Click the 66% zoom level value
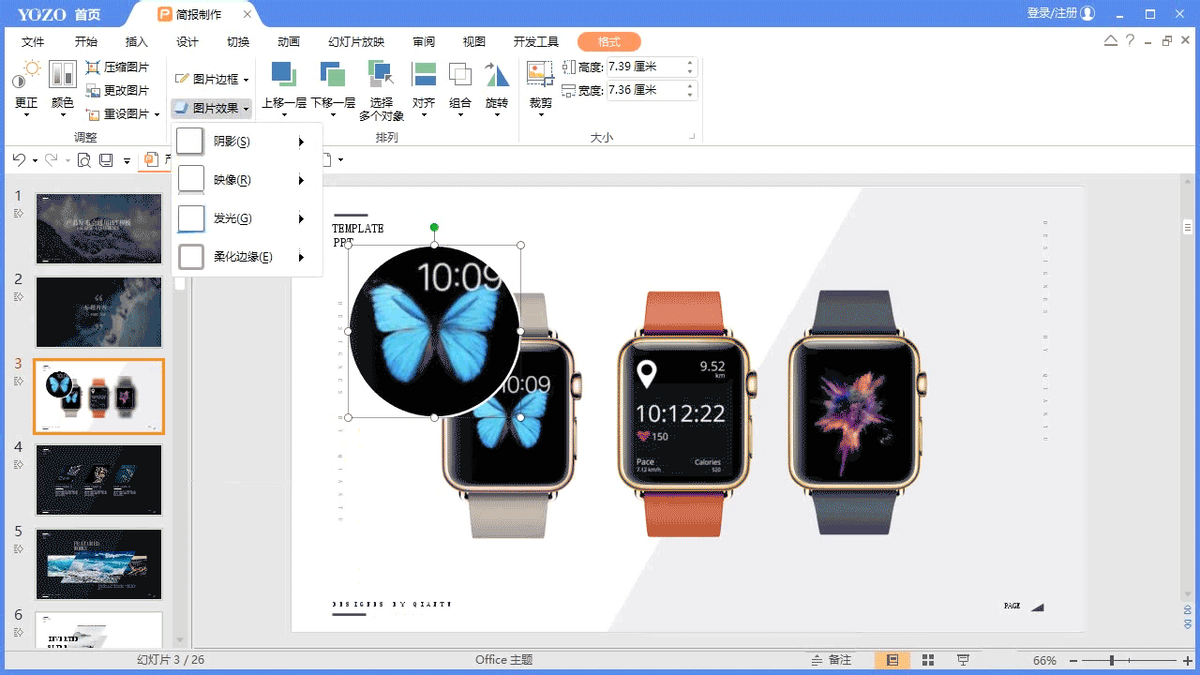Viewport: 1200px width, 675px height. [x=1045, y=661]
